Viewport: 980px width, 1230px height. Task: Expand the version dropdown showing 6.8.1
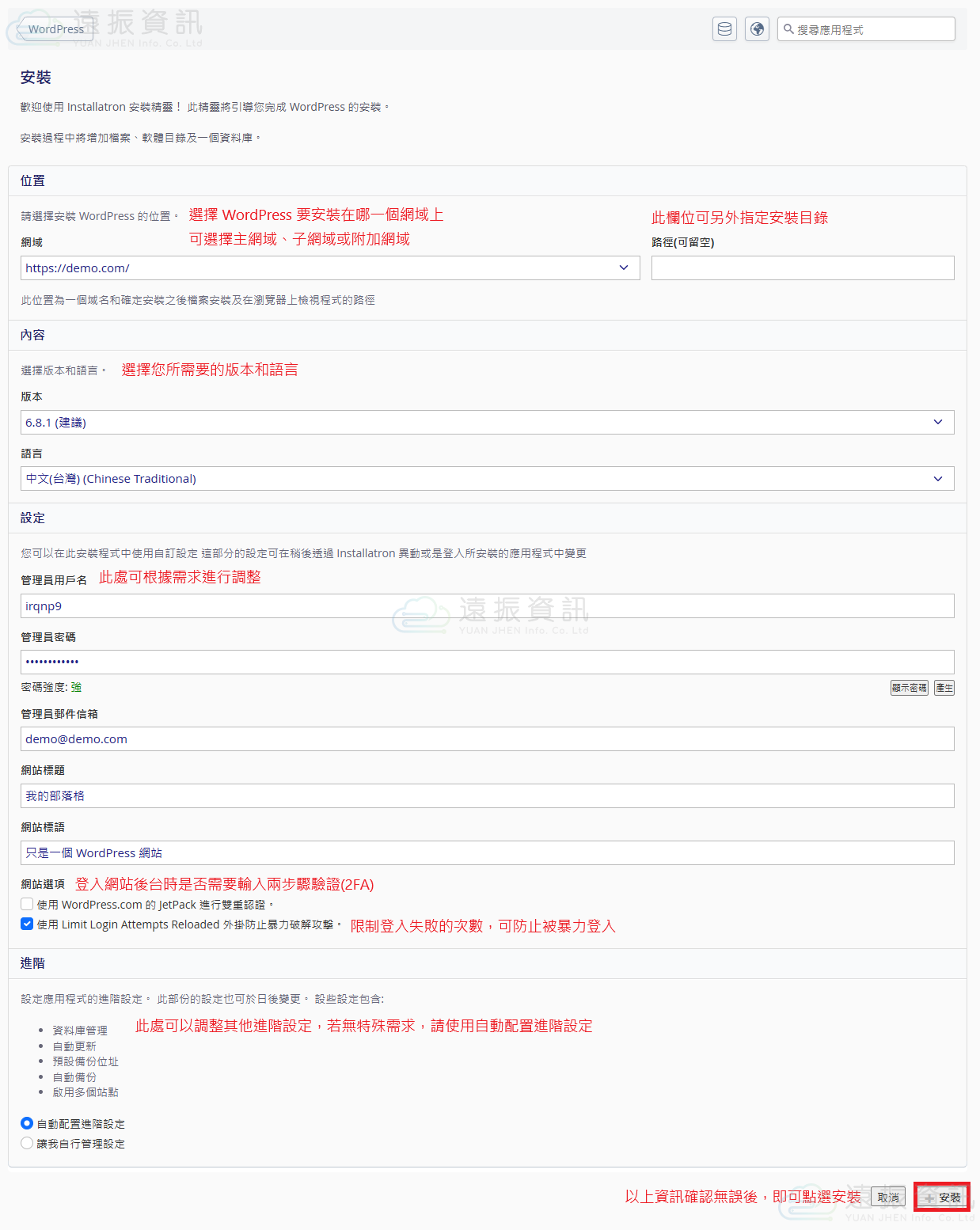pos(487,423)
